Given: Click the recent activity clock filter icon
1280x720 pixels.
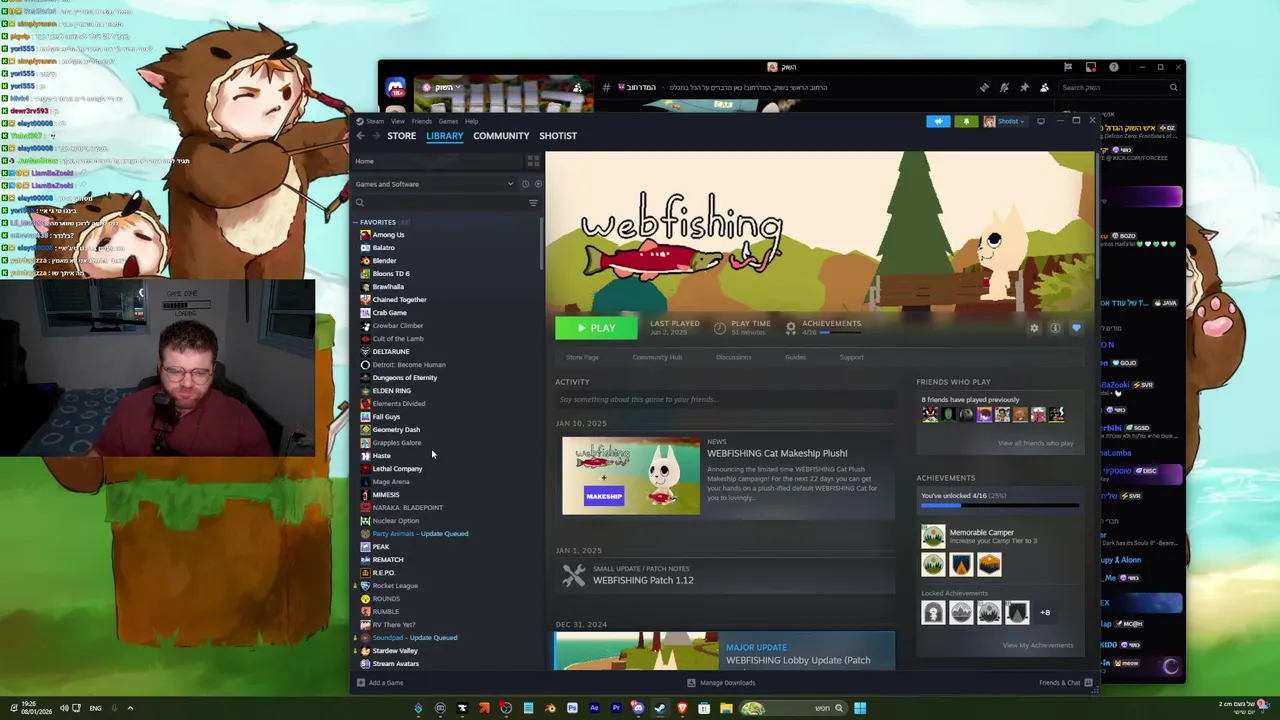Looking at the screenshot, I should tap(525, 184).
